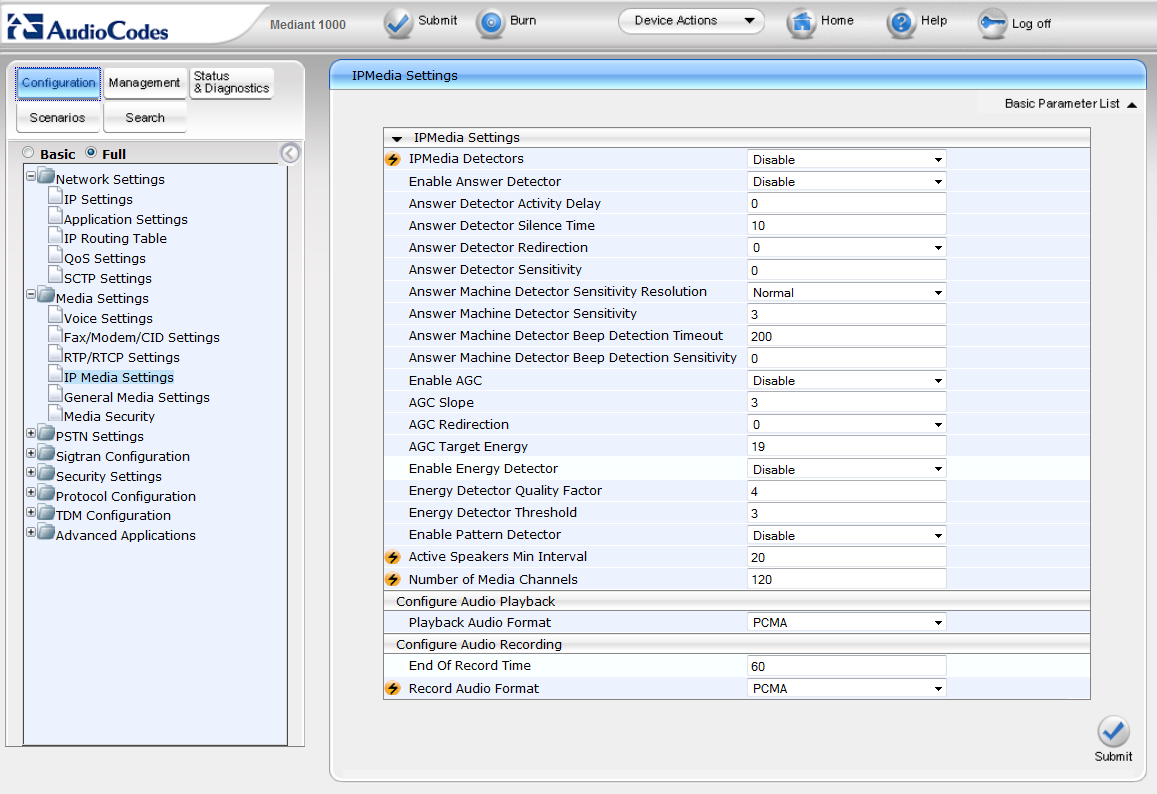Image resolution: width=1157 pixels, height=794 pixels.
Task: Go to Home via house icon
Action: [801, 23]
